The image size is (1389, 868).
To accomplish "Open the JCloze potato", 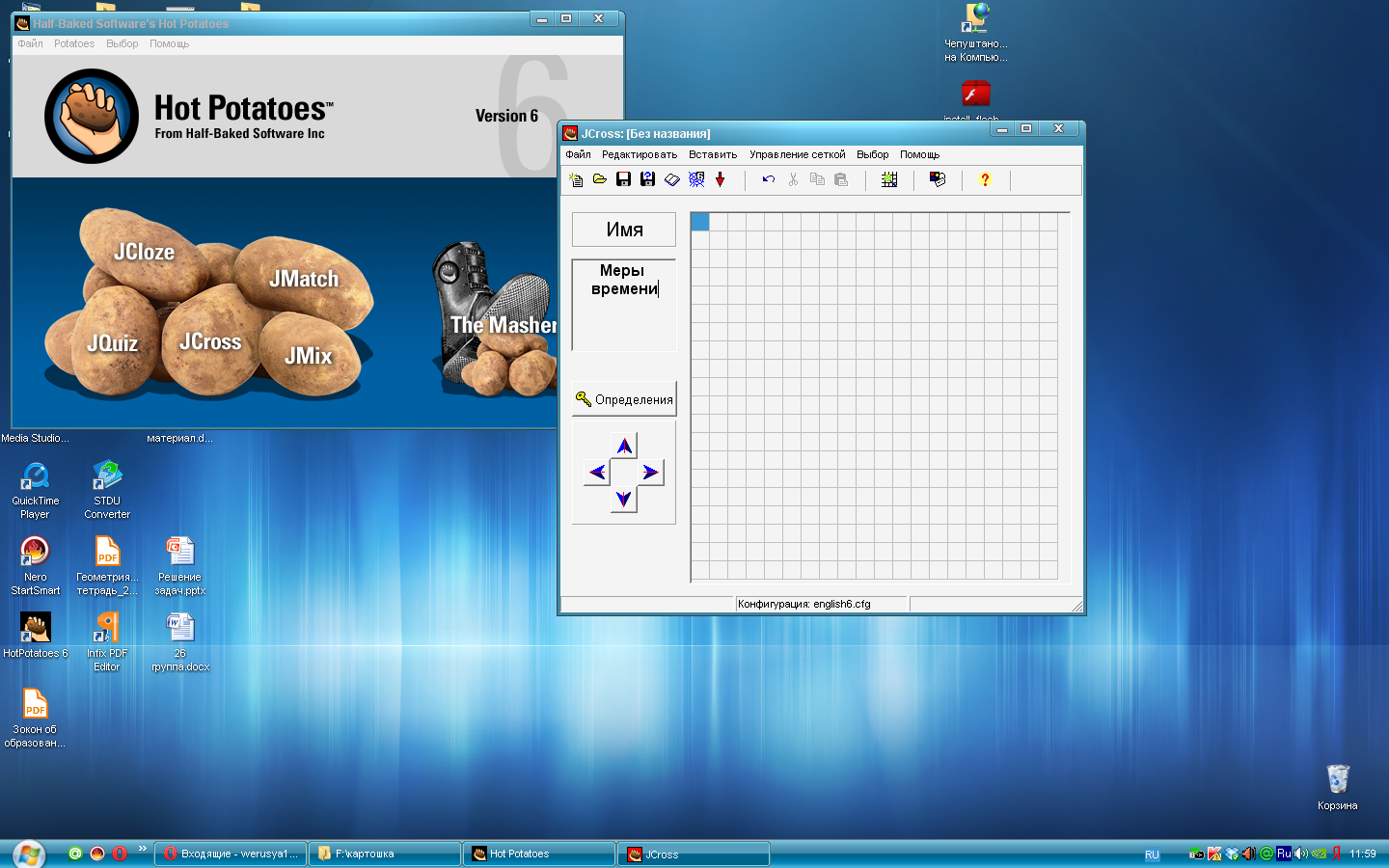I will point(145,252).
